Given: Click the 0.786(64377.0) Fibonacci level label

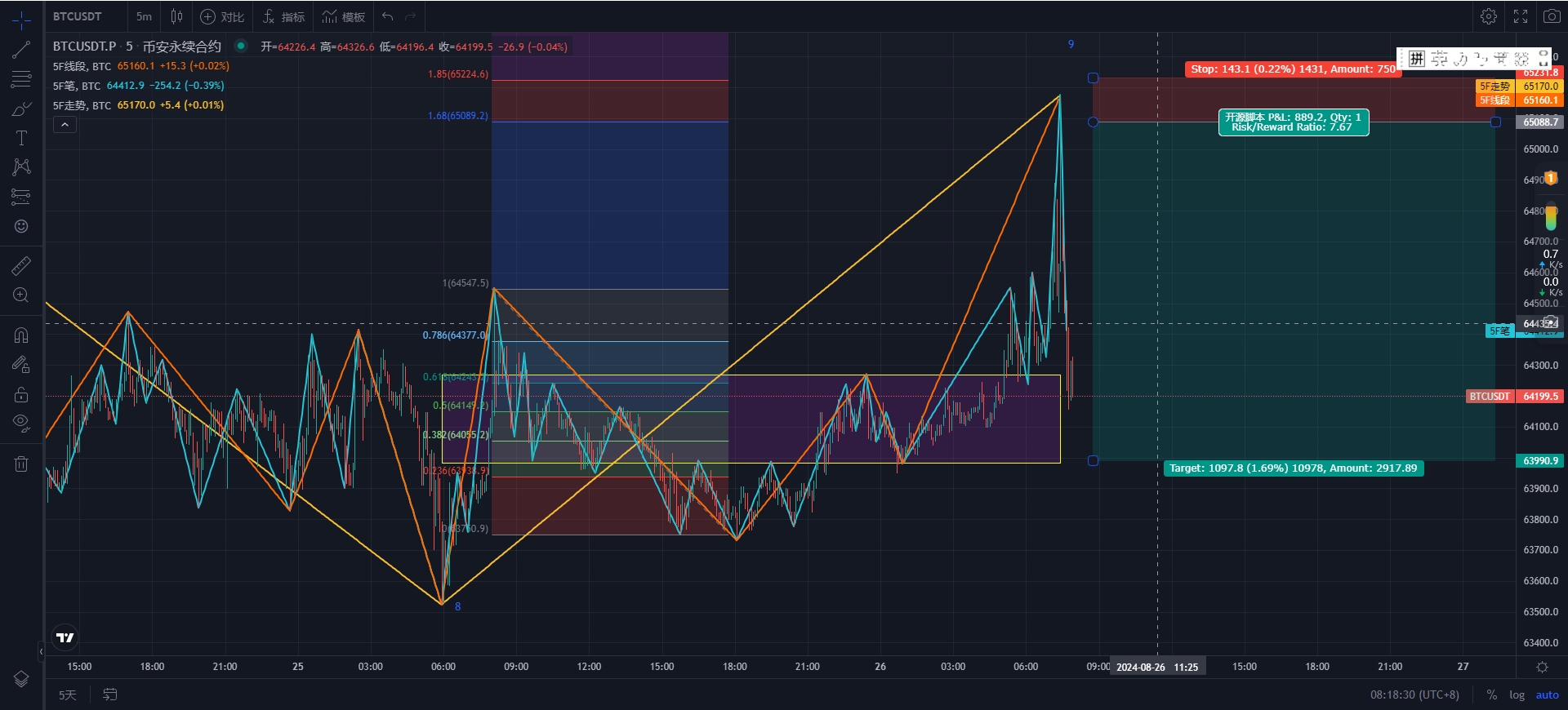Looking at the screenshot, I should (455, 335).
